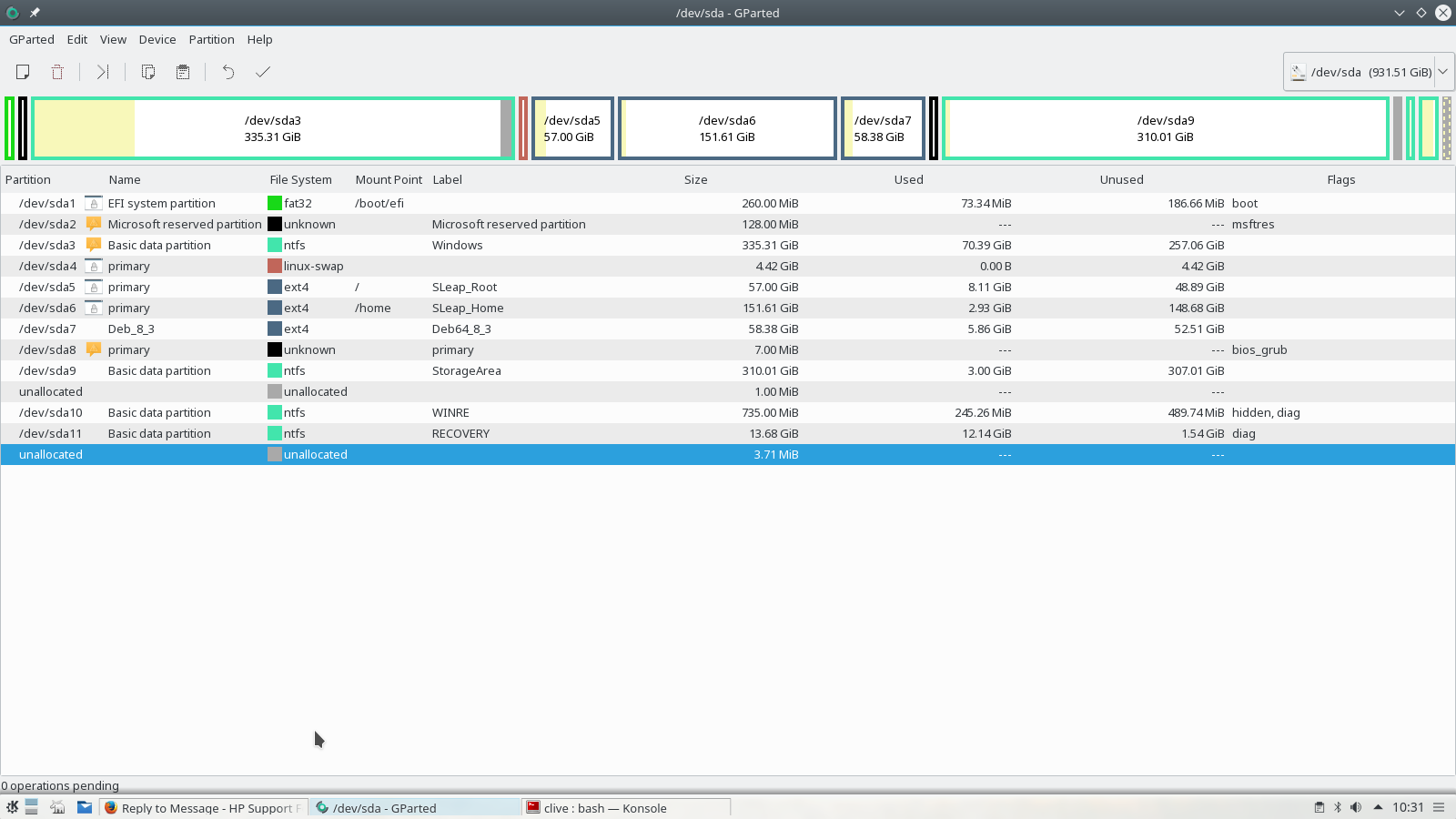Click the lock icon on /dev/sda6 row
The image size is (1456, 819).
93,308
